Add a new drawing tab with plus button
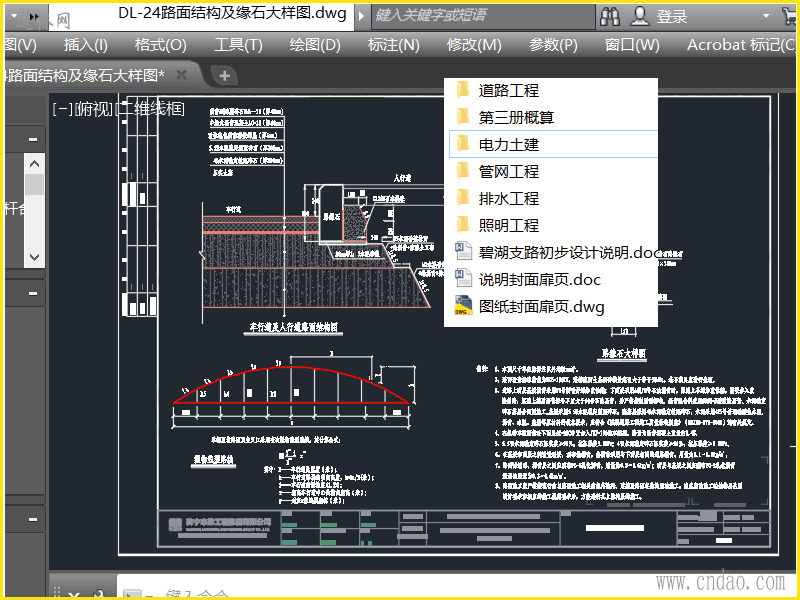The height and width of the screenshot is (600, 800). (224, 76)
